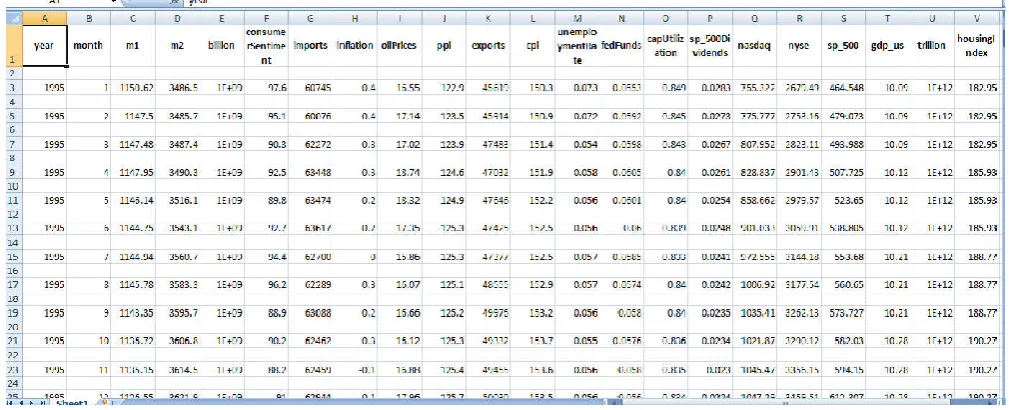Image resolution: width=1009 pixels, height=410 pixels.
Task: Click column letter A header
Action: (44, 19)
